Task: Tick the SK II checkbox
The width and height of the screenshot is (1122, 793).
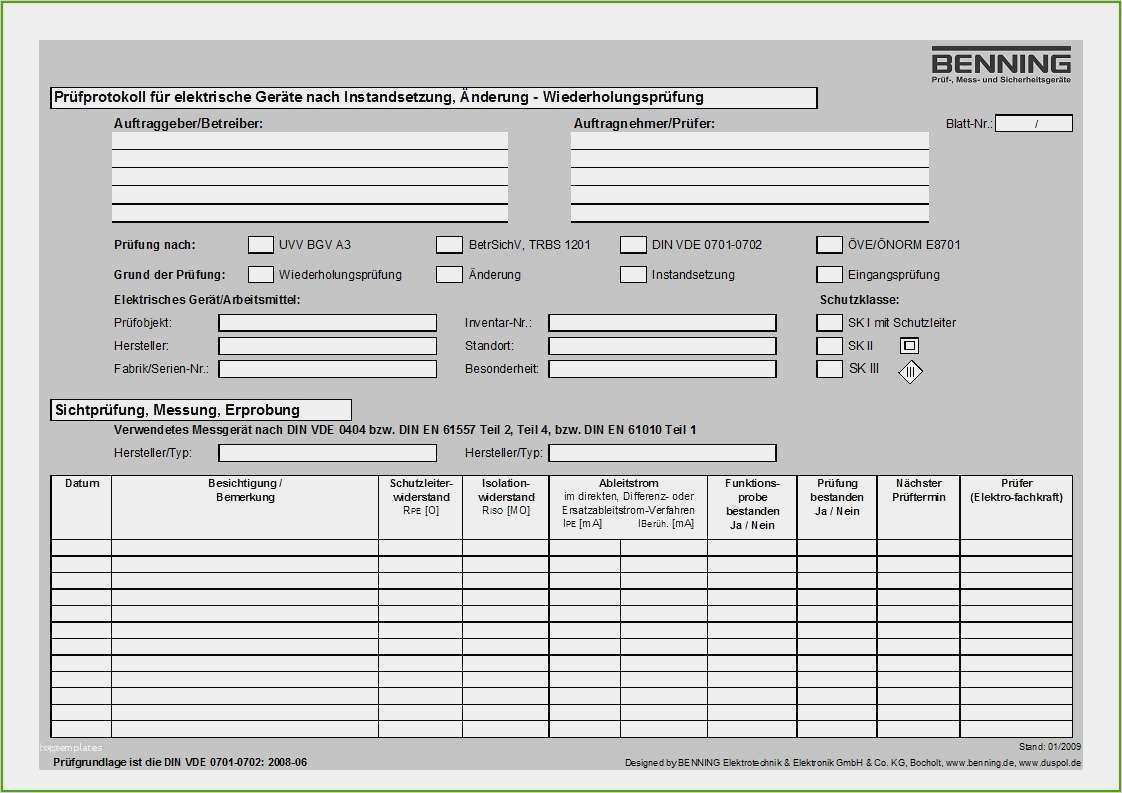Action: [829, 346]
